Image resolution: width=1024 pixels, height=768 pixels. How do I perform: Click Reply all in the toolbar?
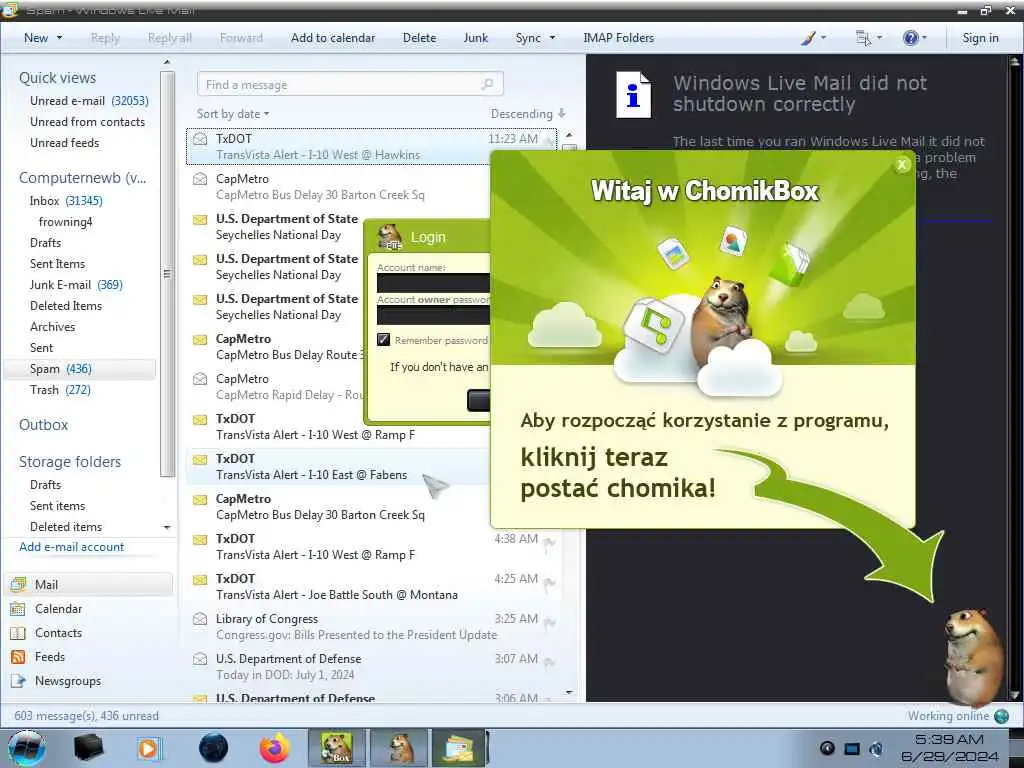coord(170,38)
